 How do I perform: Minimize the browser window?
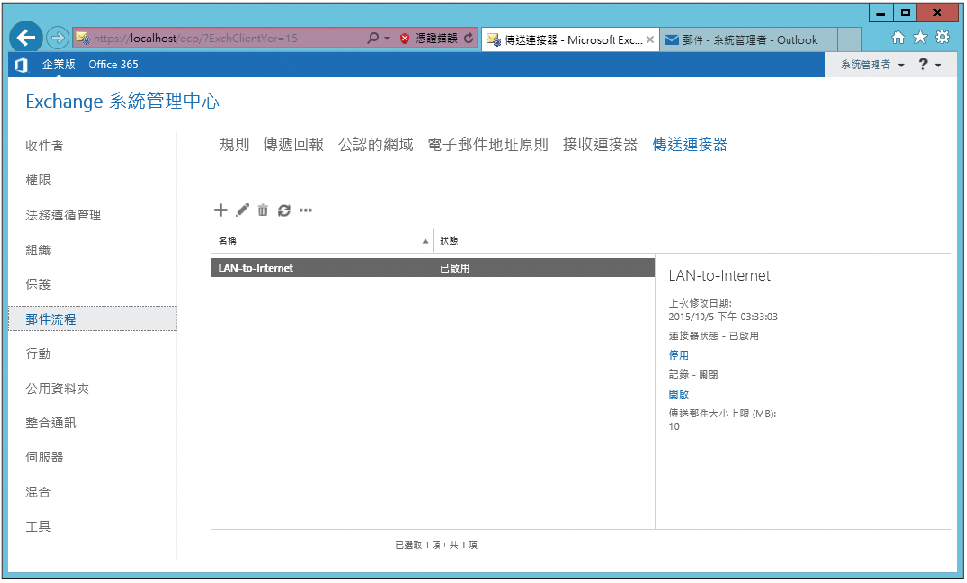point(881,13)
